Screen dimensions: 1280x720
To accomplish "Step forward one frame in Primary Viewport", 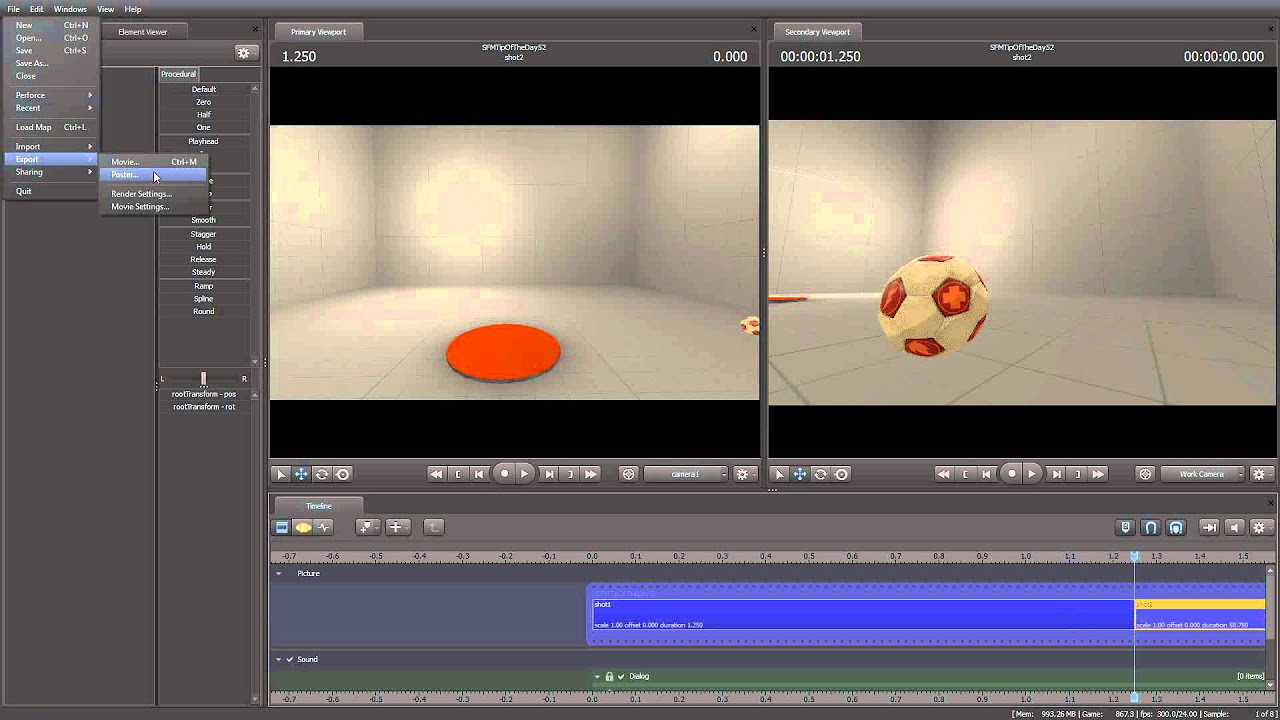I will coord(549,474).
